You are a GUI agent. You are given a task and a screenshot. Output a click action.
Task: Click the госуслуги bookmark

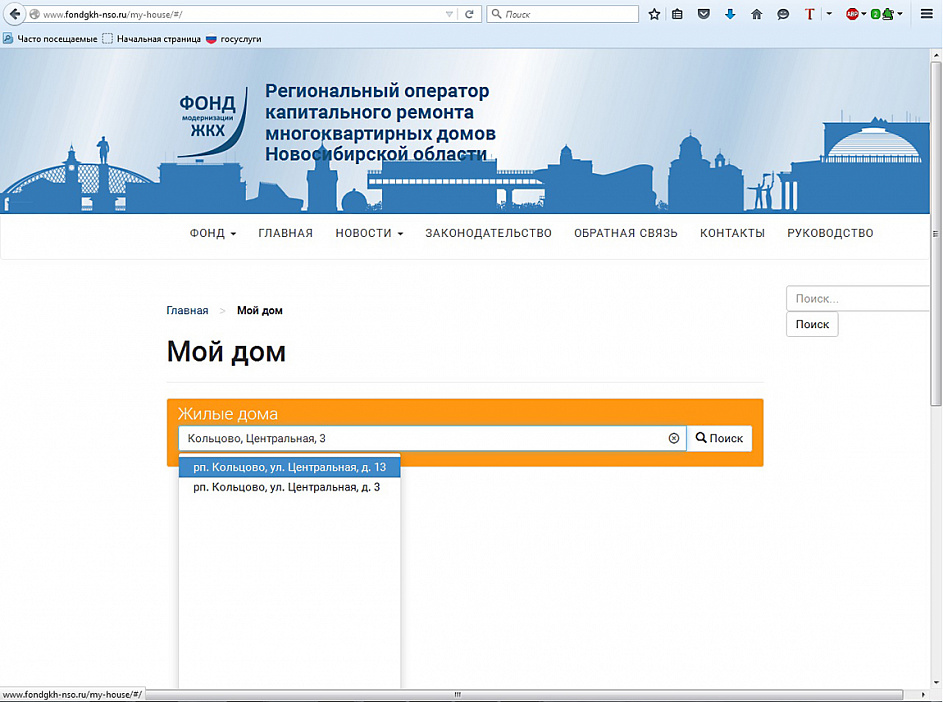[234, 39]
